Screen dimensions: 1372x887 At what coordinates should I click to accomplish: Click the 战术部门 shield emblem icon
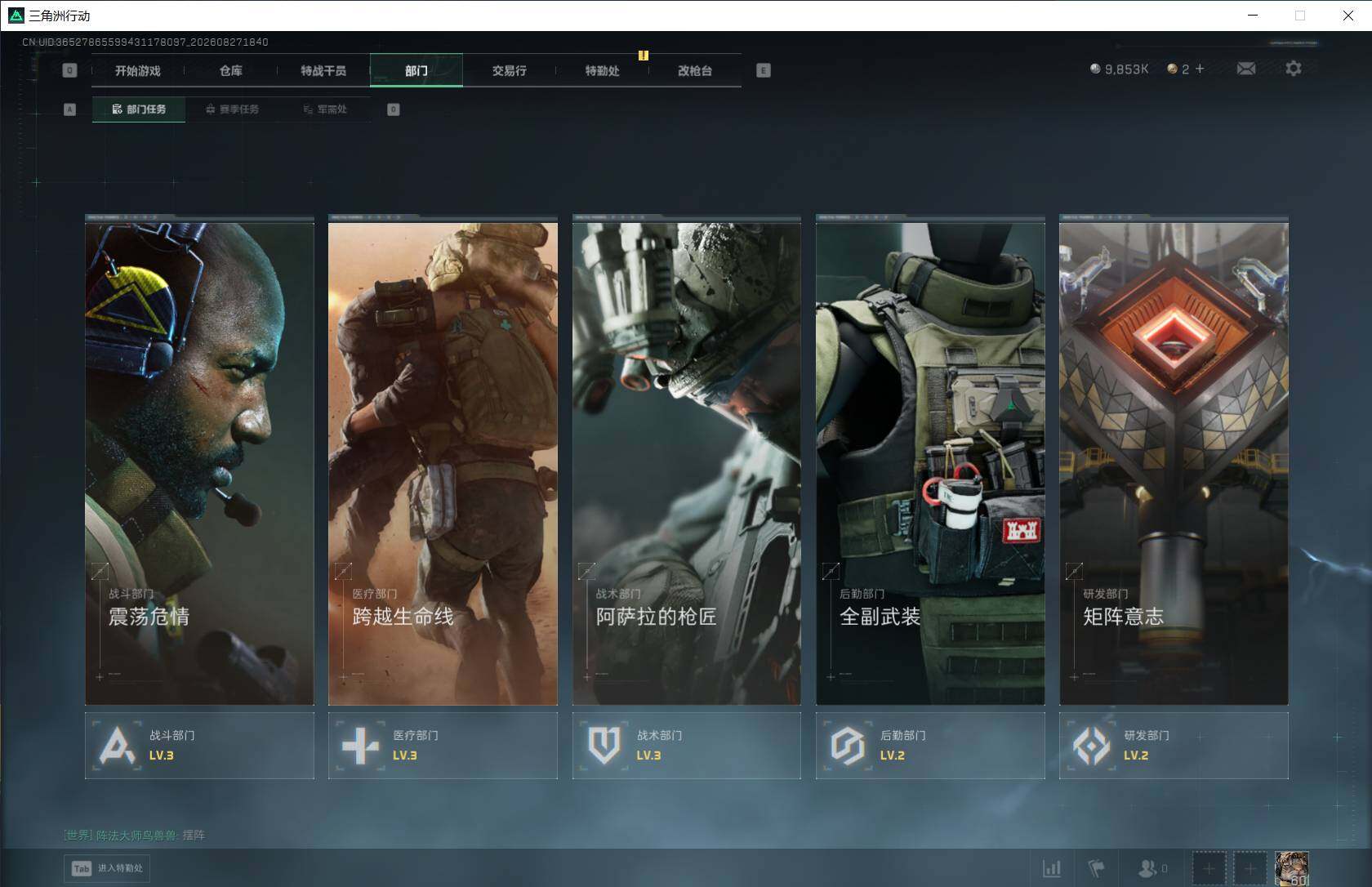coord(604,745)
